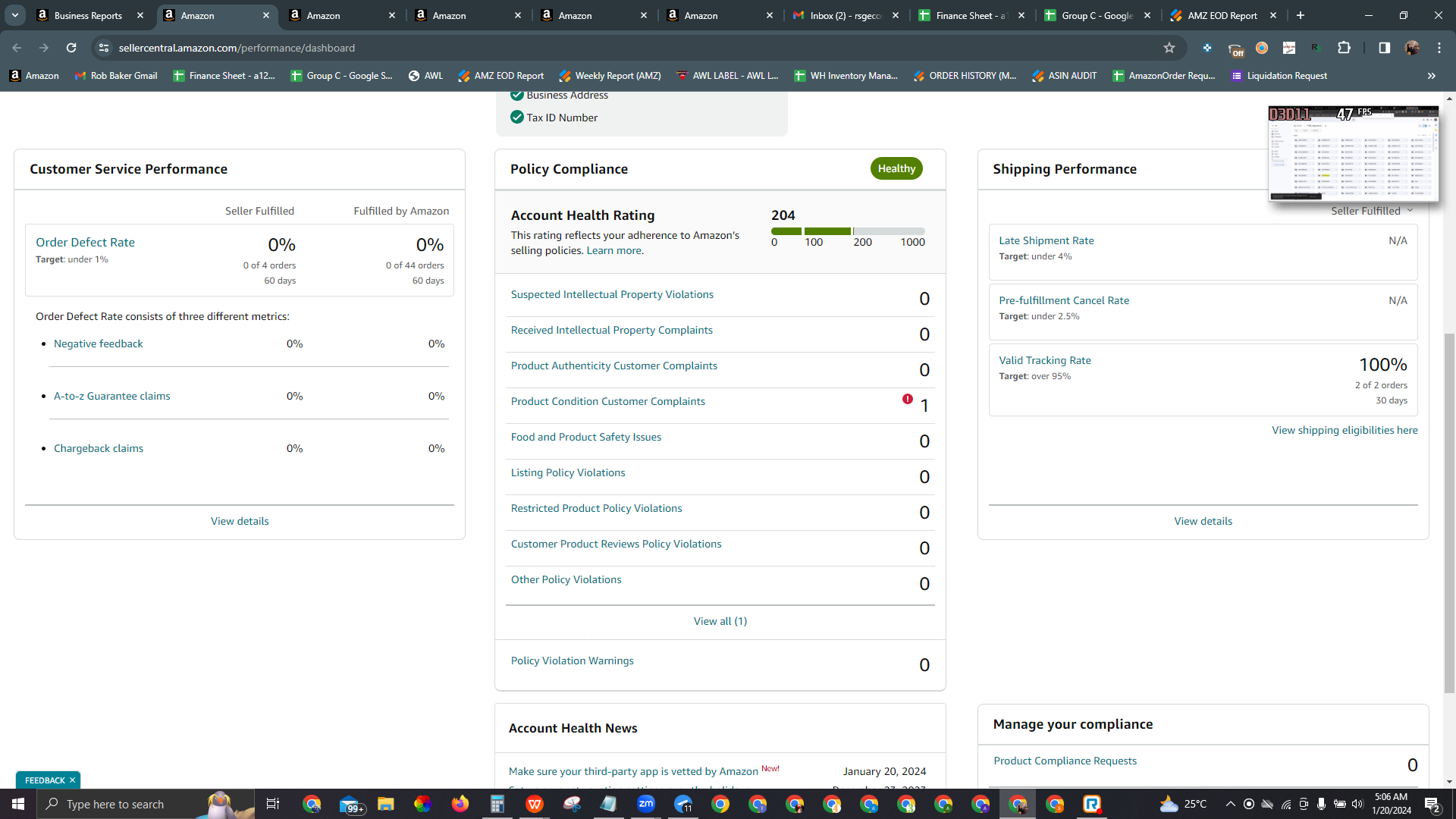The image size is (1456, 819).
Task: Click the LOG IN extension icon
Action: pyautogui.click(x=1289, y=48)
